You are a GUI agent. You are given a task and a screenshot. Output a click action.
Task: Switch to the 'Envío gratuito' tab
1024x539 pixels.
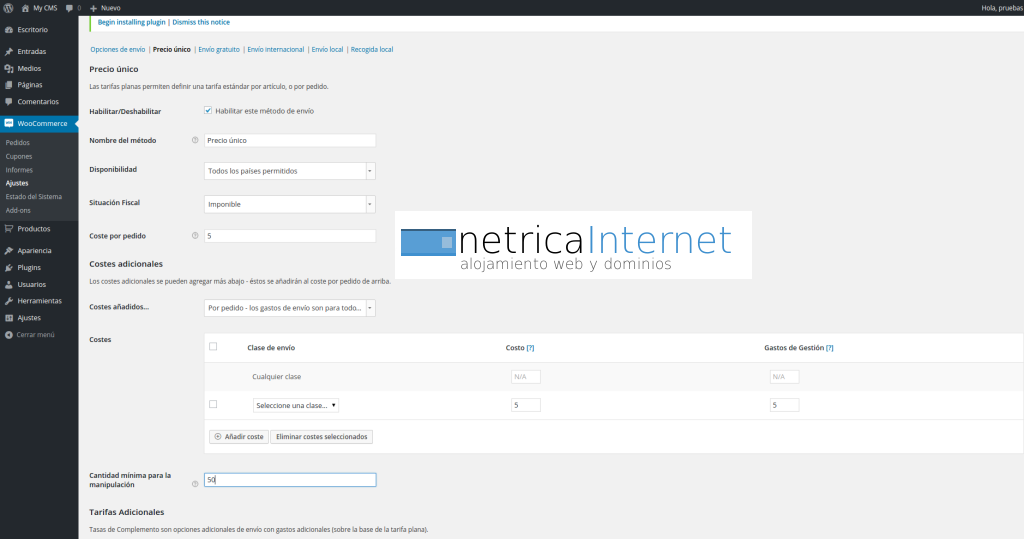[x=219, y=49]
